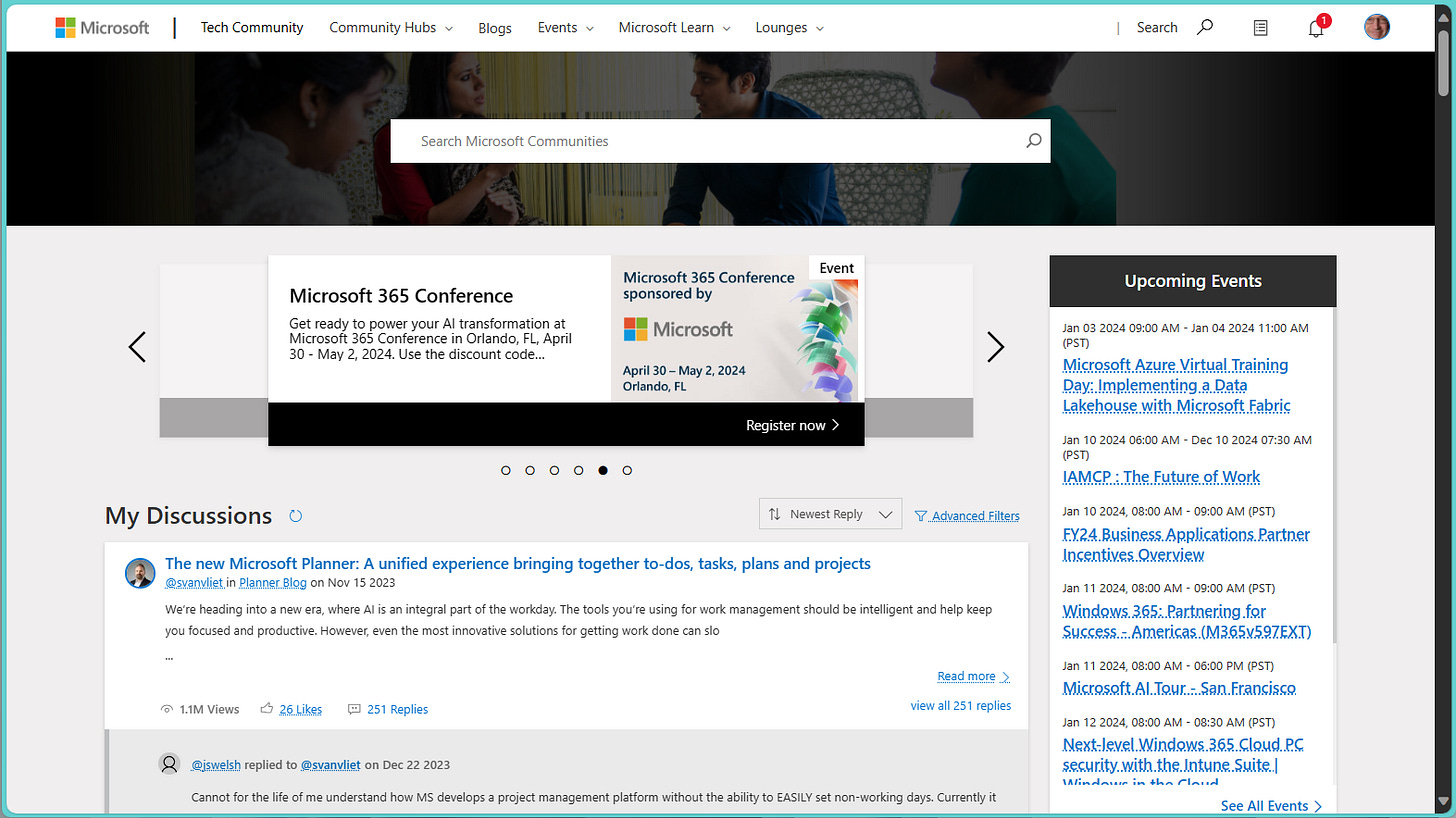
Task: Open the notes icon beside Search
Action: coord(1260,28)
